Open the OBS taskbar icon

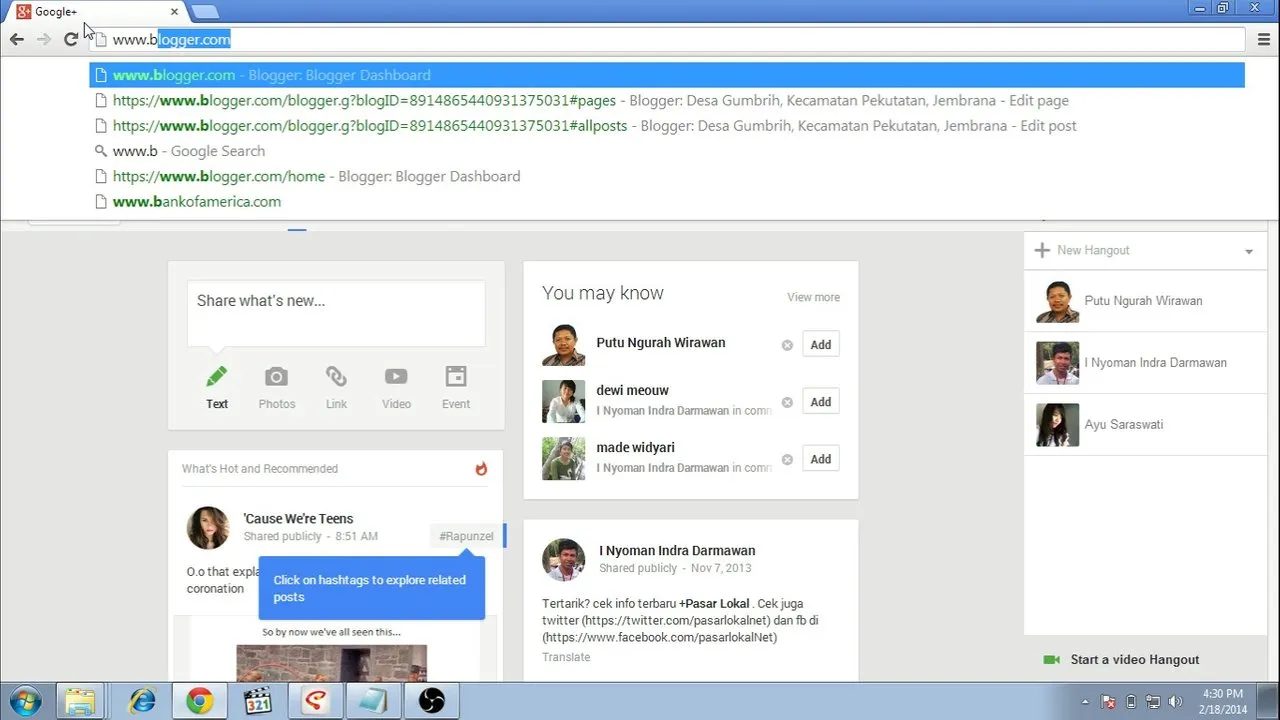coord(431,701)
